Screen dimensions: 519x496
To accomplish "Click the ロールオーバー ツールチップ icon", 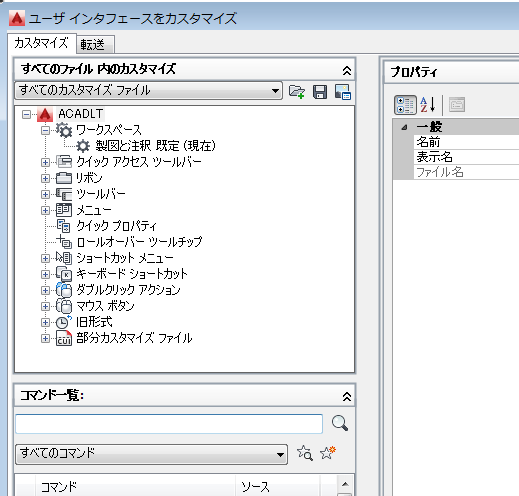I will [64, 242].
